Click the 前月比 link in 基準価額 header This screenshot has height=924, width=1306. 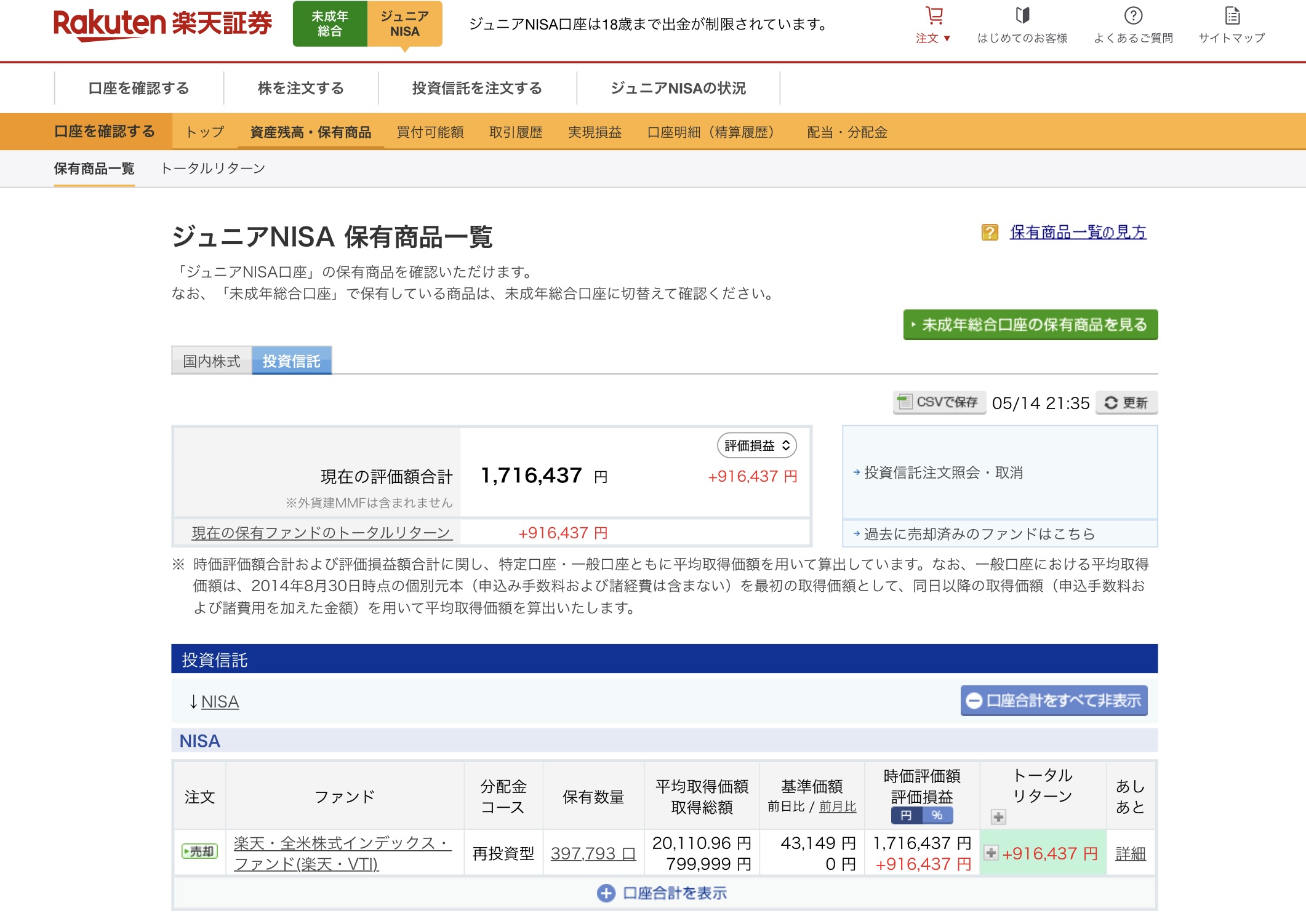pyautogui.click(x=838, y=807)
